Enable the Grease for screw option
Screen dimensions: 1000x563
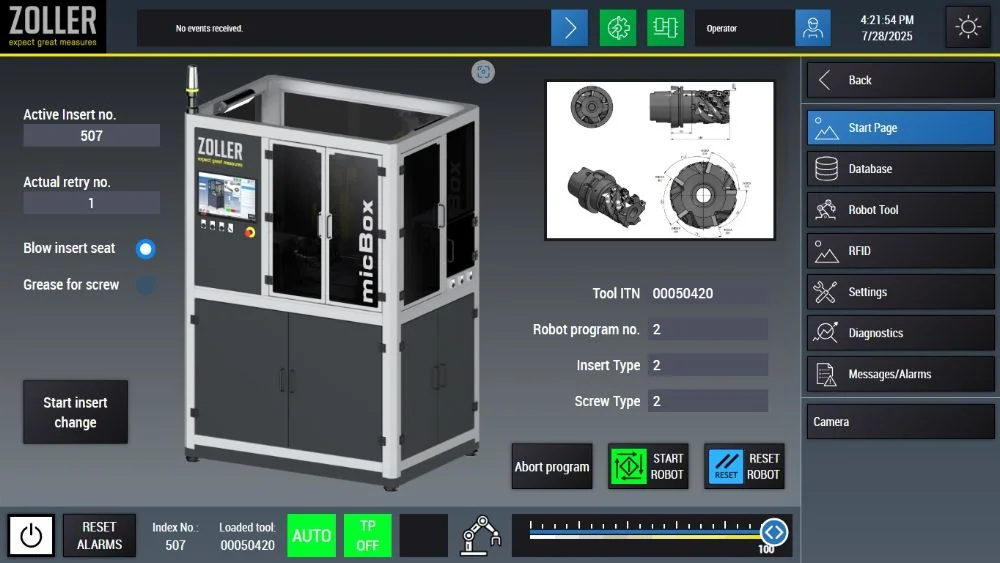(x=146, y=285)
